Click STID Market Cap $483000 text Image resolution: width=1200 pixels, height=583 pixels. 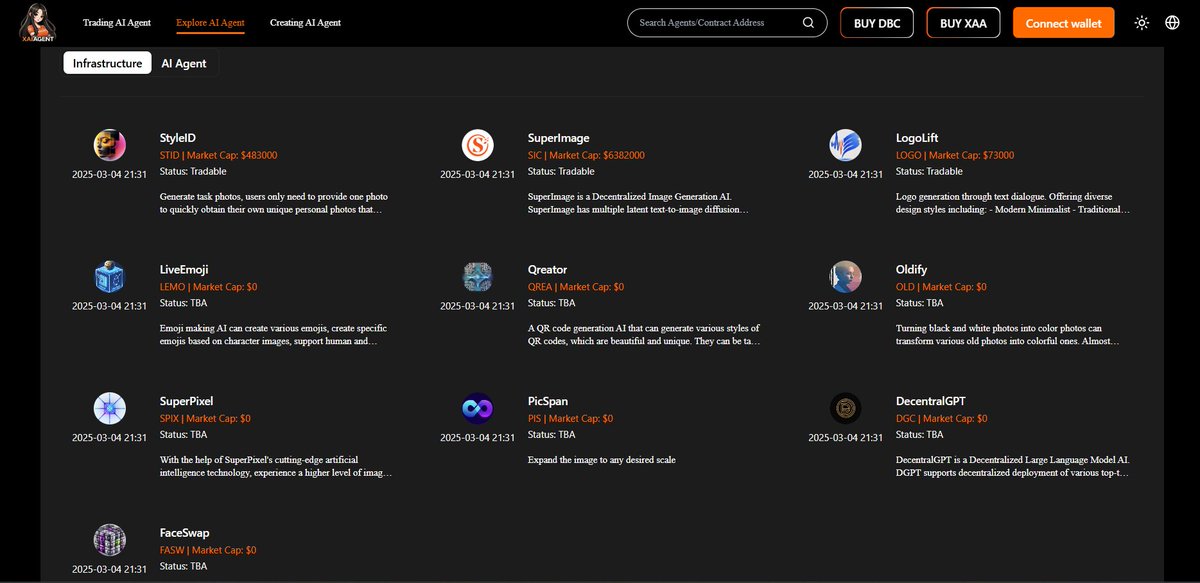(219, 155)
